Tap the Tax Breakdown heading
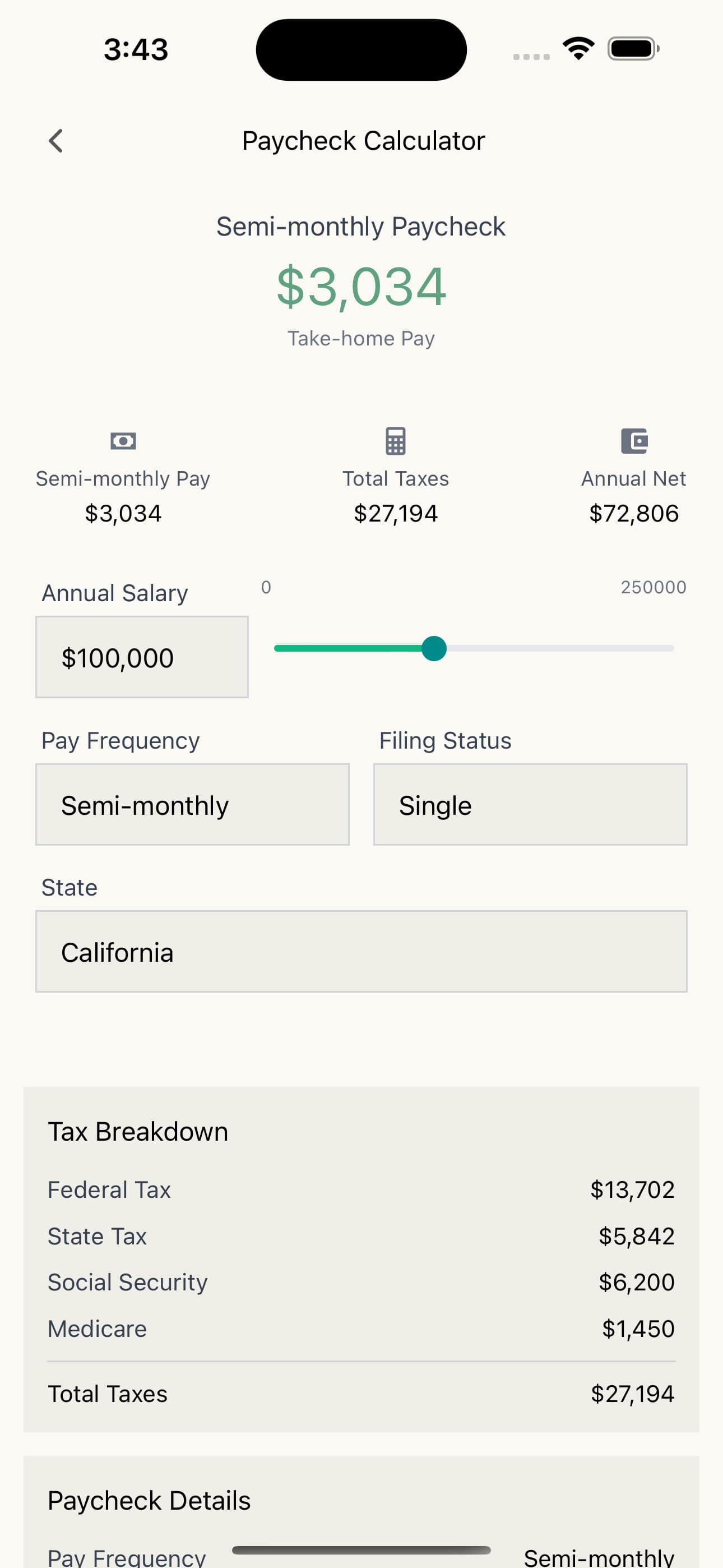The width and height of the screenshot is (723, 1568). pos(138,1132)
